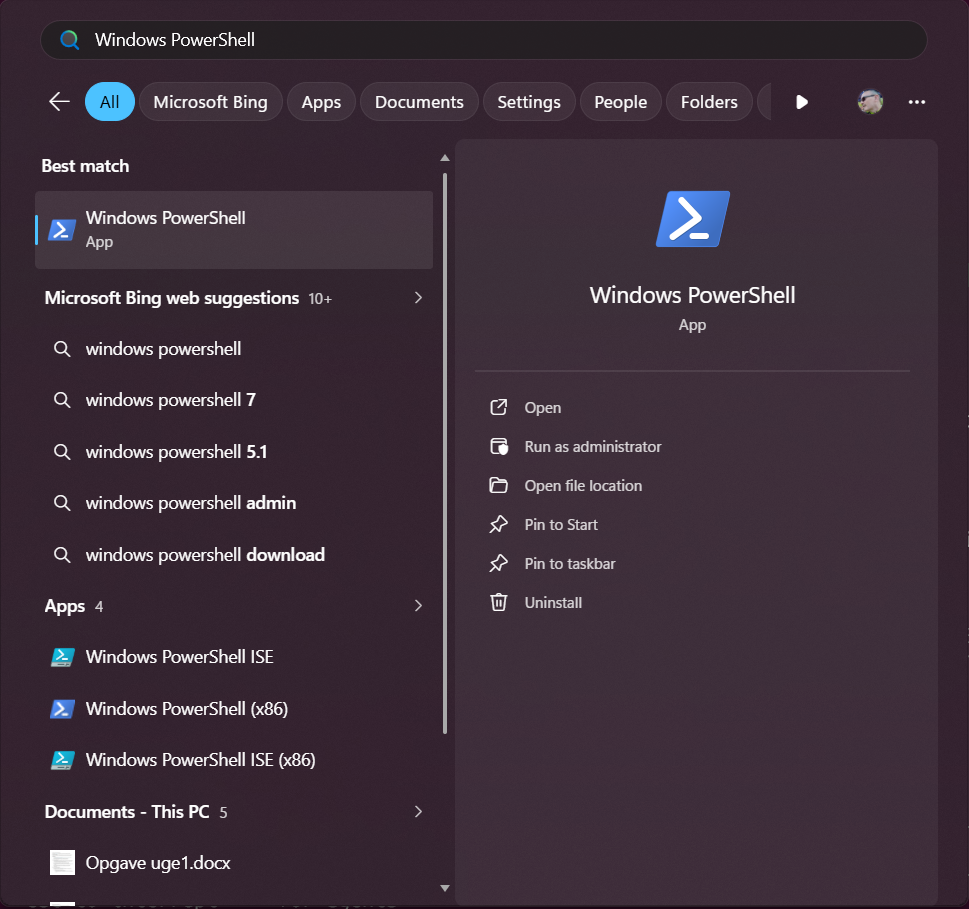Click the search magnifier icon in search box
Viewport: 969px width, 909px height.
pyautogui.click(x=69, y=40)
